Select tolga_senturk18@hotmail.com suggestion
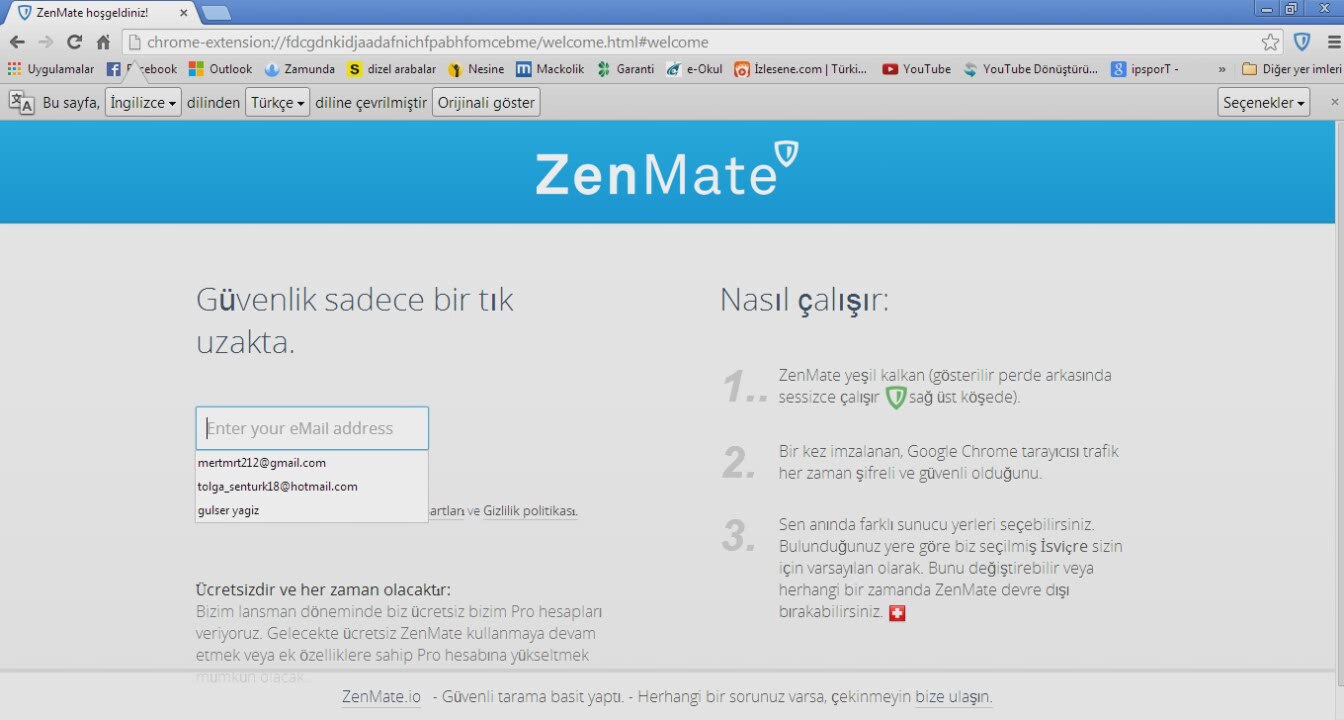 [312, 486]
